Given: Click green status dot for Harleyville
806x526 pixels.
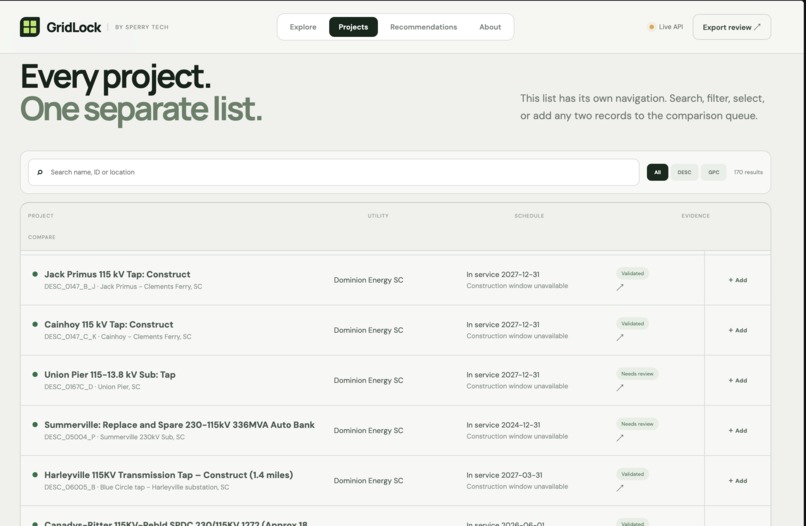Looking at the screenshot, I should click(35, 475).
